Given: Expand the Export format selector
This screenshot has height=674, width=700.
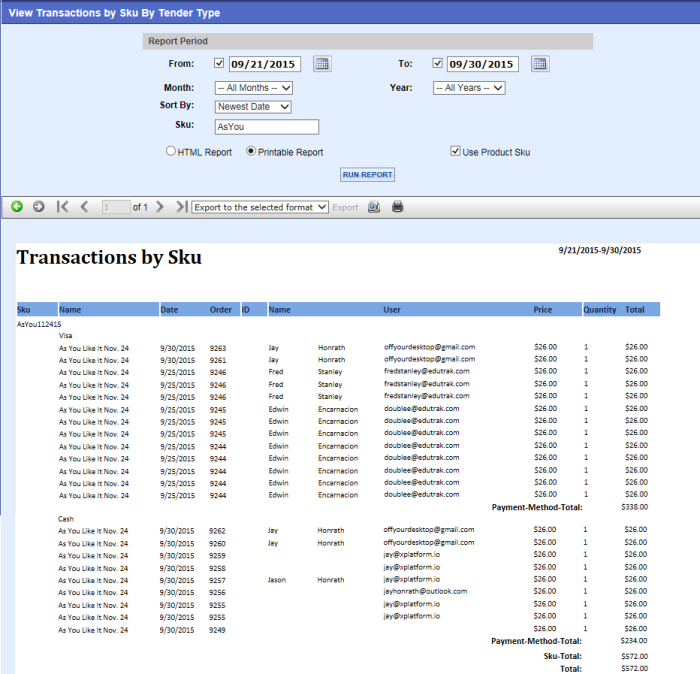Looking at the screenshot, I should 260,207.
